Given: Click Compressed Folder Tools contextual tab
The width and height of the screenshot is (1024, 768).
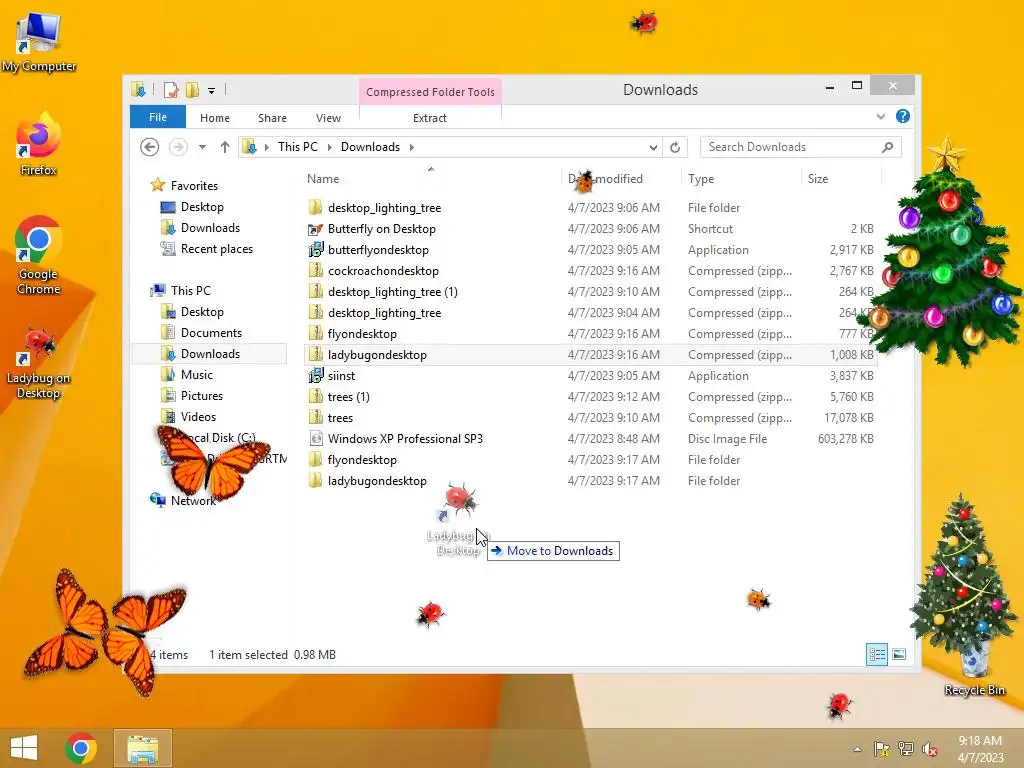Looking at the screenshot, I should [430, 92].
